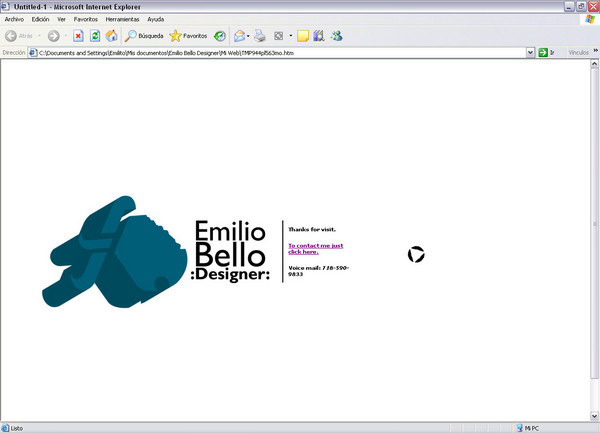Image resolution: width=600 pixels, height=433 pixels.
Task: Expand the address bar dropdown list
Action: (x=530, y=53)
